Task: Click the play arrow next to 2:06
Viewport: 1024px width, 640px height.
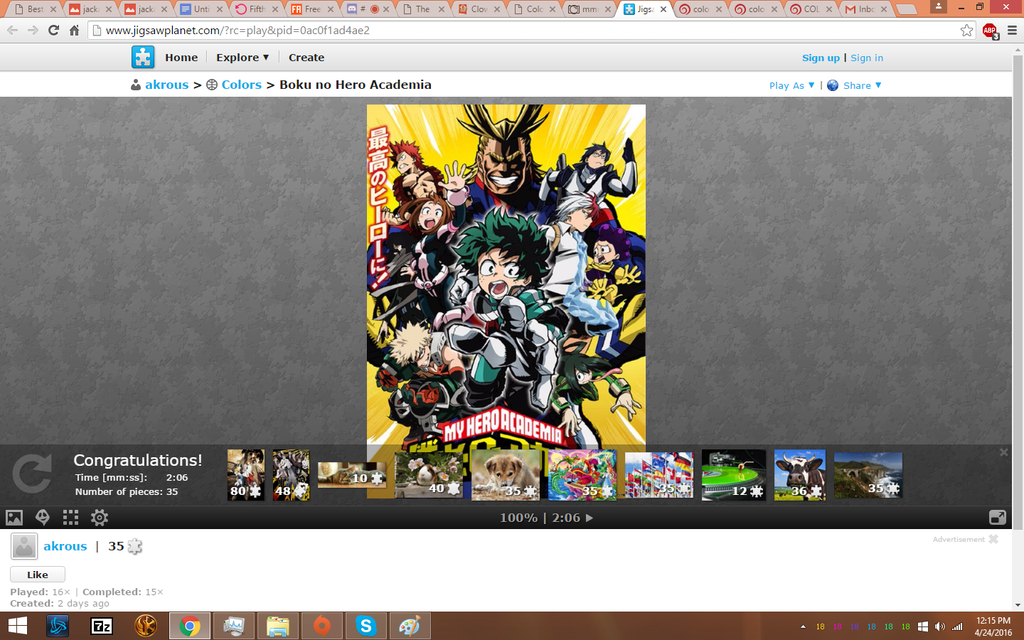Action: point(589,518)
